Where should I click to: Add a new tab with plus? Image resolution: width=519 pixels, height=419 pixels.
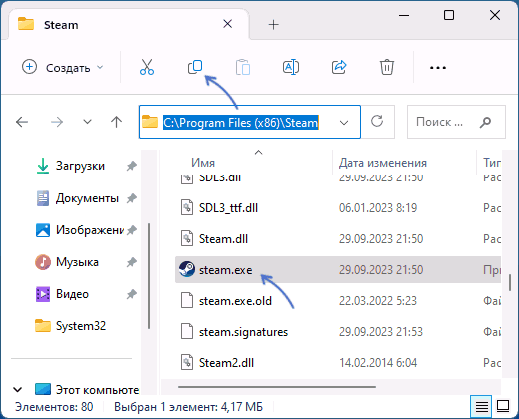click(x=274, y=25)
